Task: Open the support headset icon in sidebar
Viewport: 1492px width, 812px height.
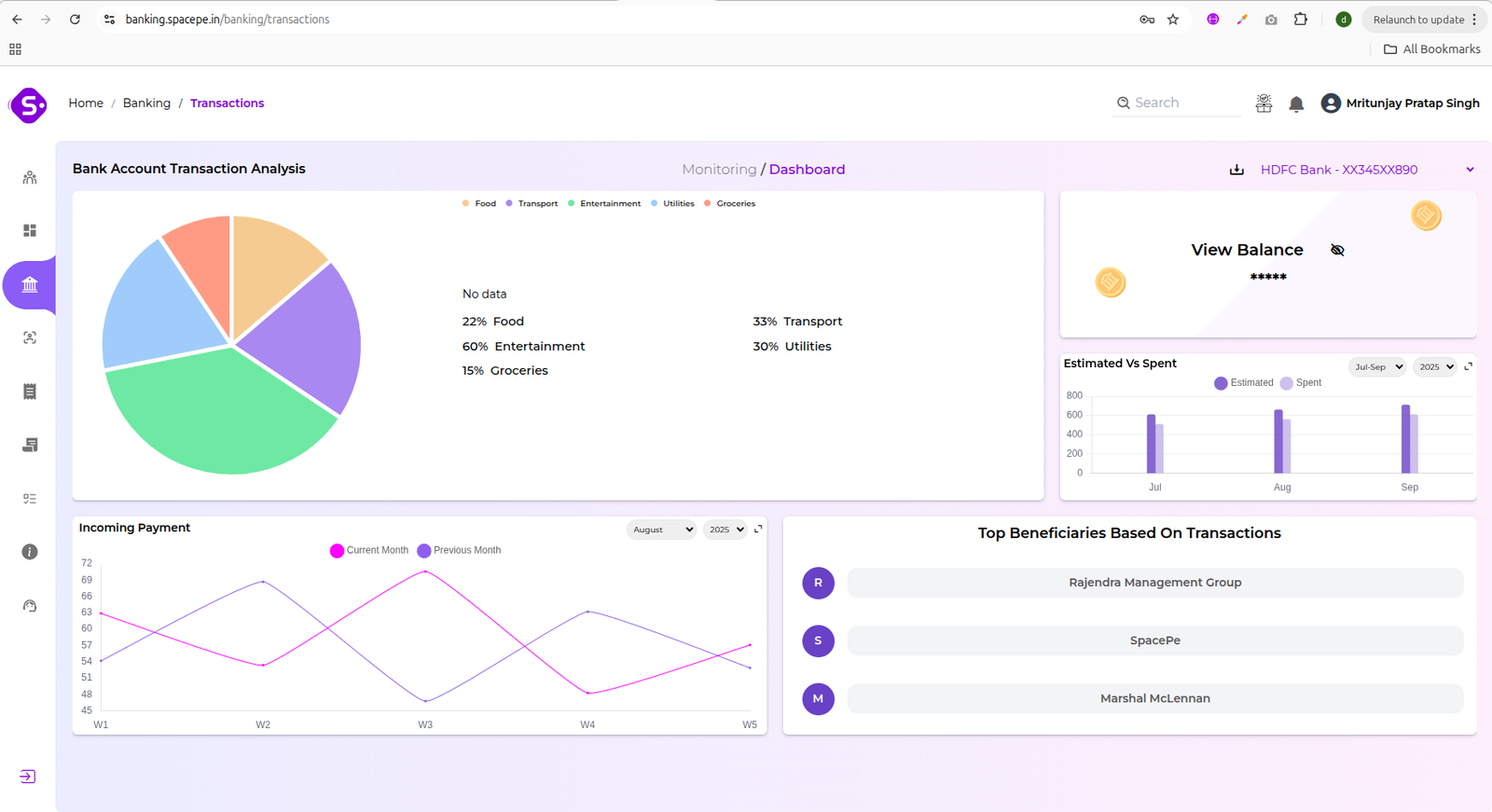Action: click(30, 606)
